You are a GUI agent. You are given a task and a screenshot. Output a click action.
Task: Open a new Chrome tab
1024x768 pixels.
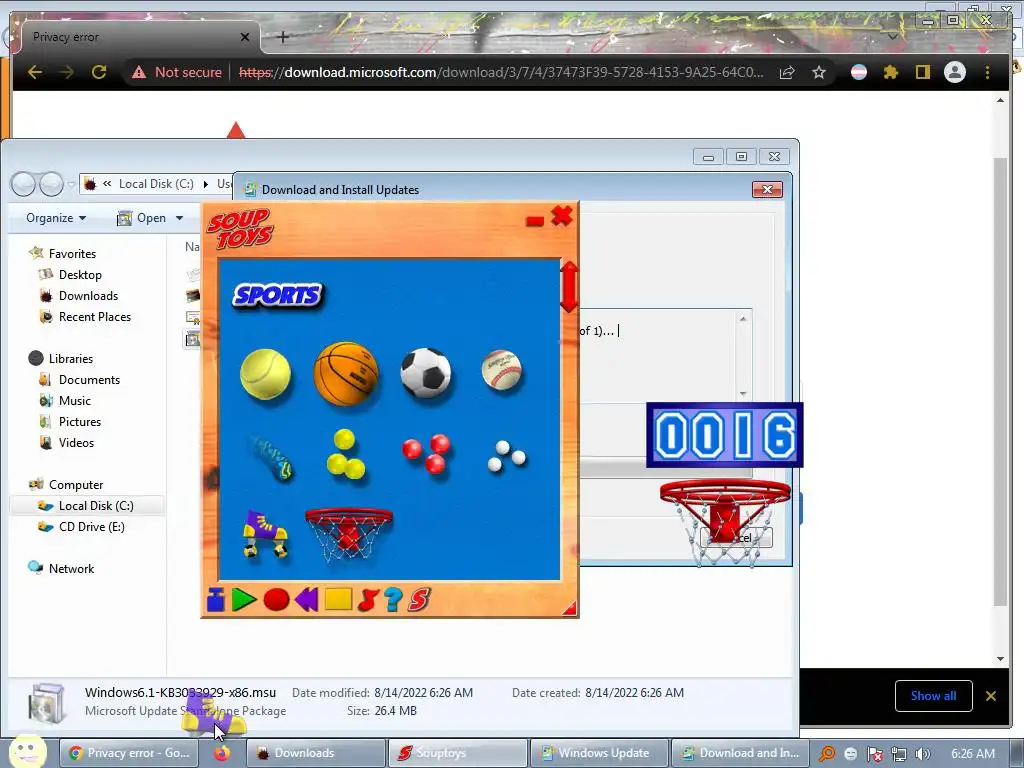tap(283, 37)
